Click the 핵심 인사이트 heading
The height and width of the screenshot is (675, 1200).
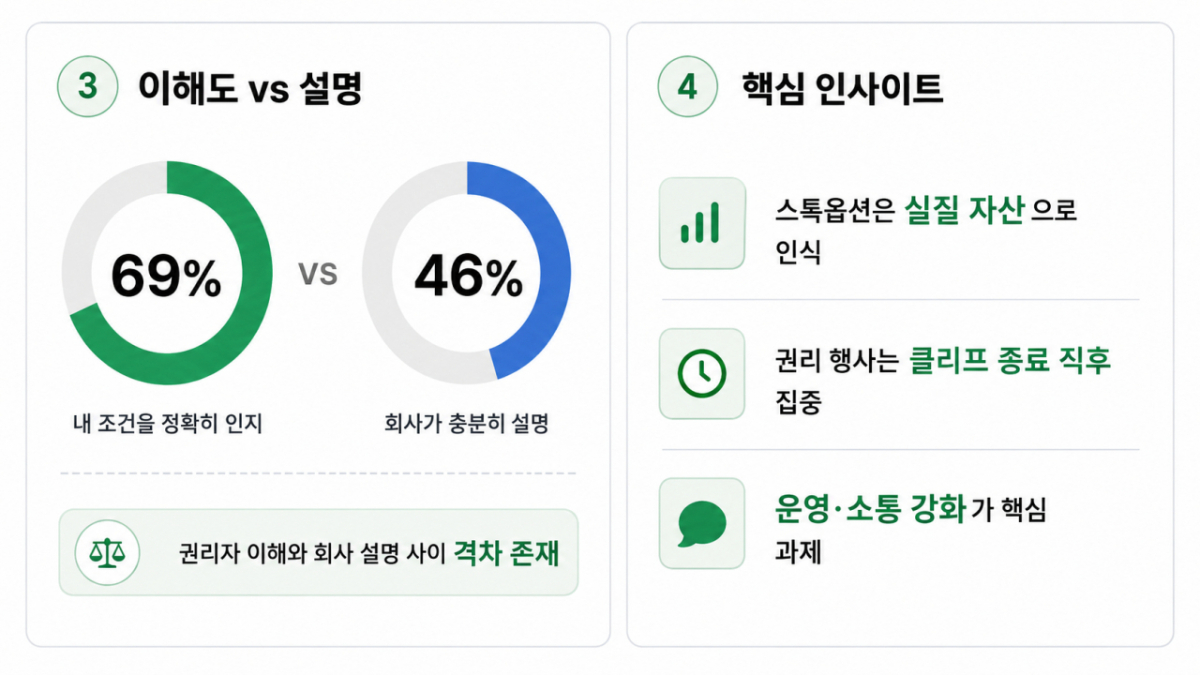click(842, 88)
